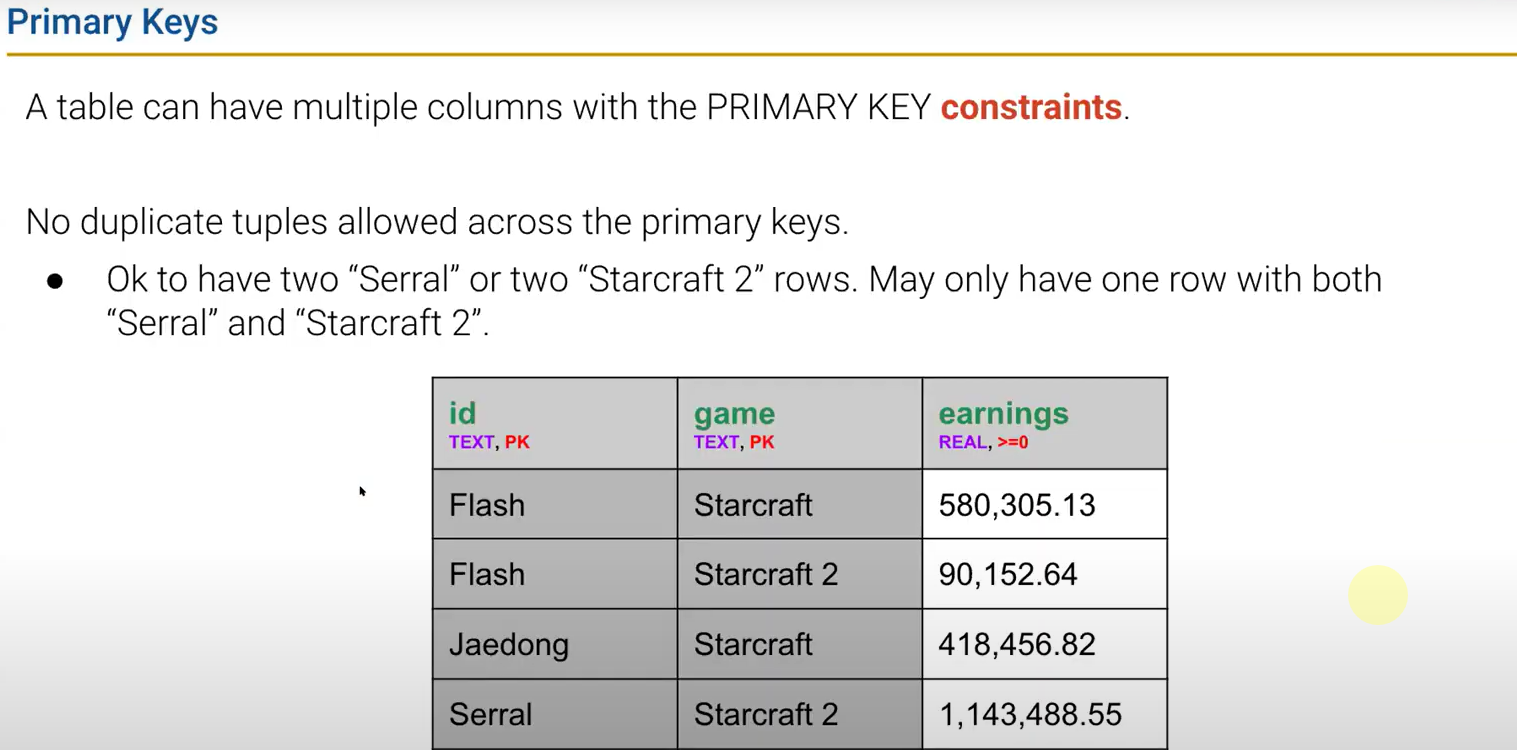The image size is (1517, 750).
Task: Click the red "constraints" word
Action: [x=1031, y=107]
